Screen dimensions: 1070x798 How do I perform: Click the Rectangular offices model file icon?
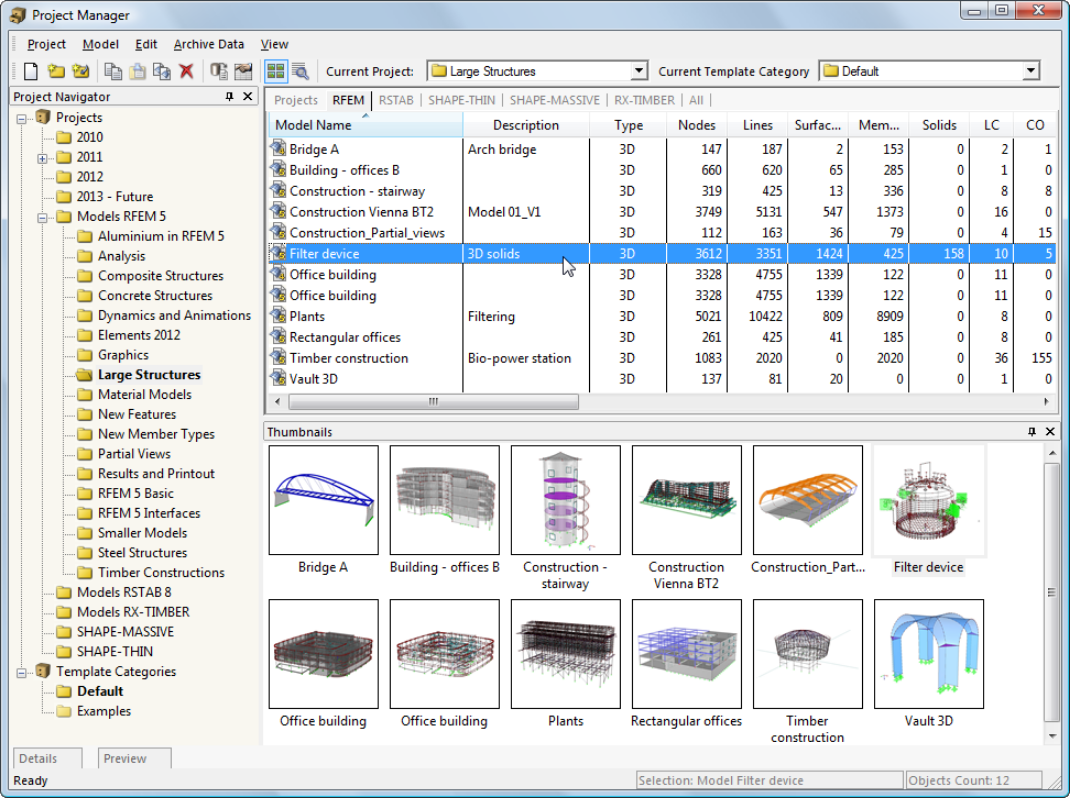click(278, 337)
